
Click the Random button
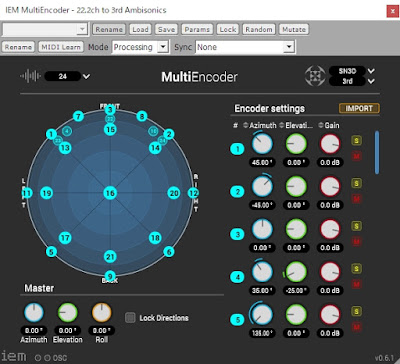[259, 29]
